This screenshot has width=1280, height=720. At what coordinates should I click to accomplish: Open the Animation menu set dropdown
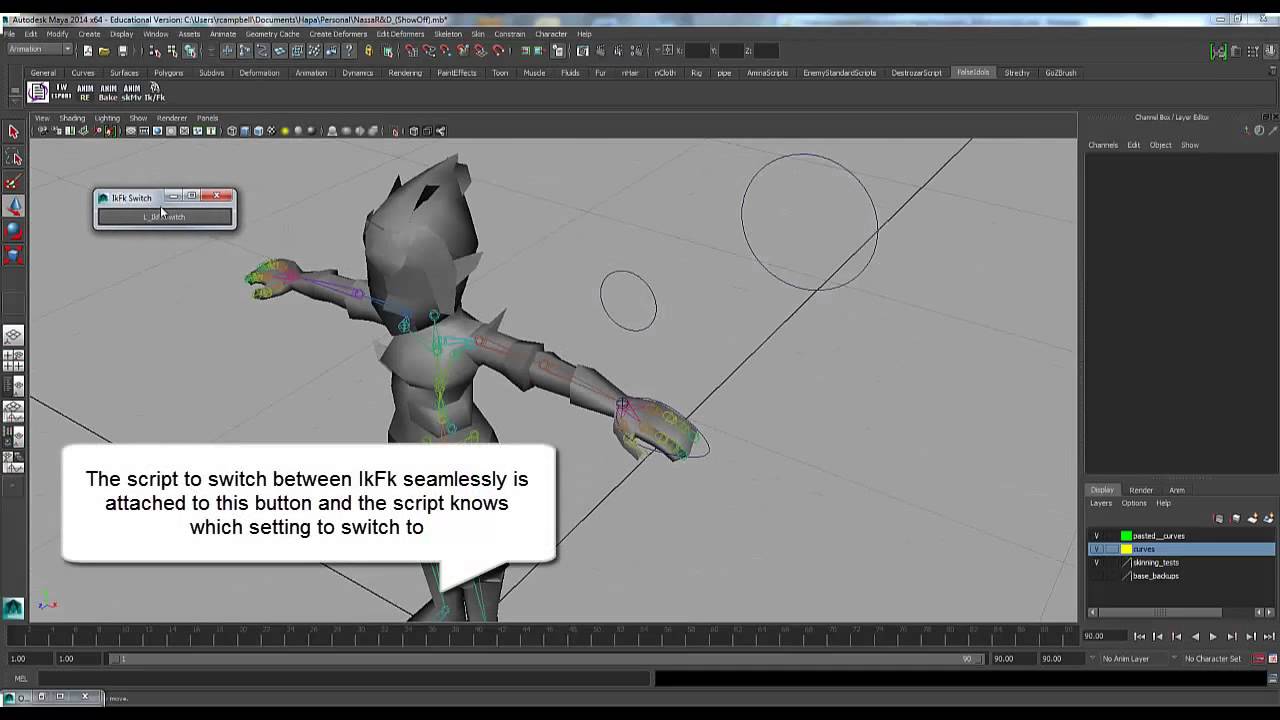click(40, 50)
